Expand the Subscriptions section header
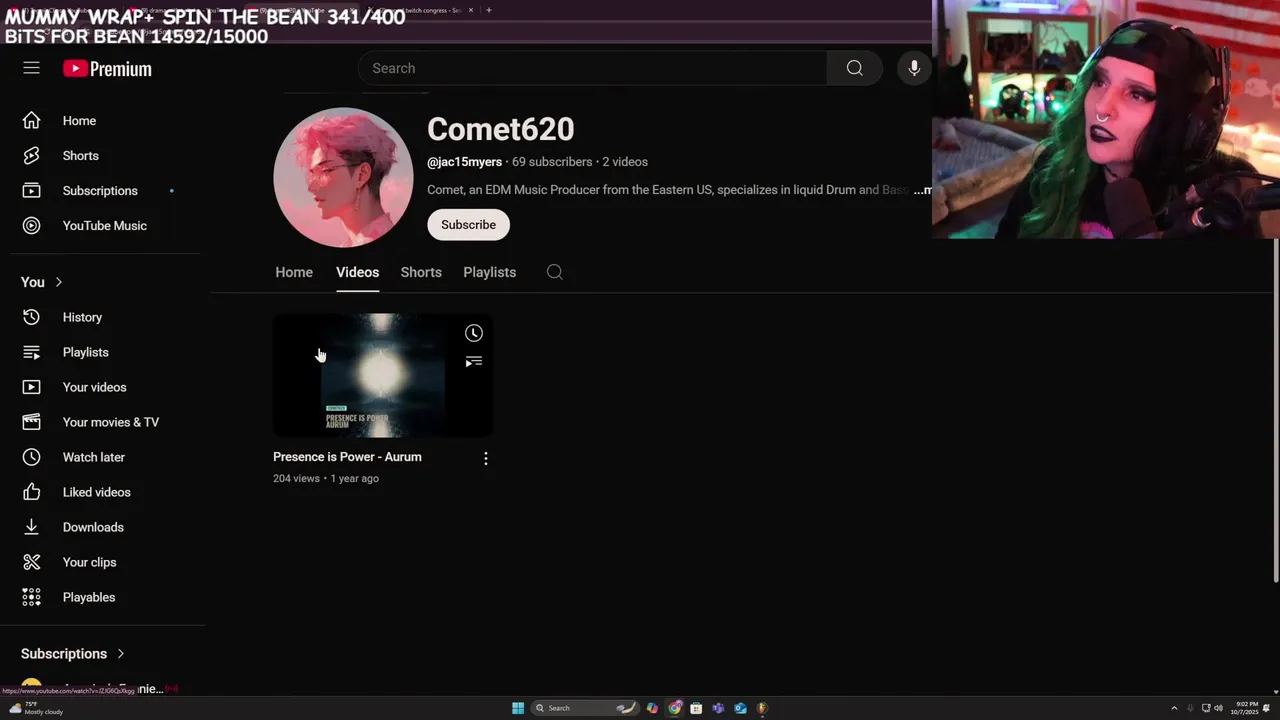The image size is (1280, 720). (73, 654)
